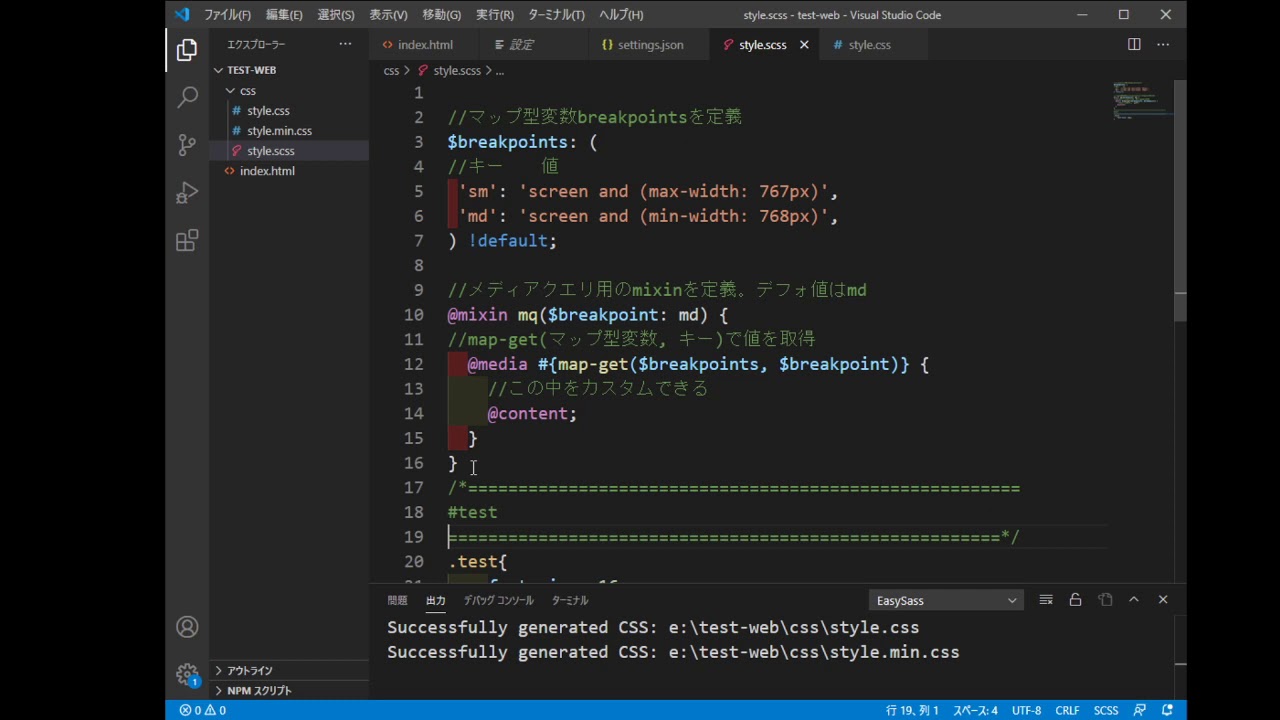Switch to 出力 panel tab

(435, 600)
